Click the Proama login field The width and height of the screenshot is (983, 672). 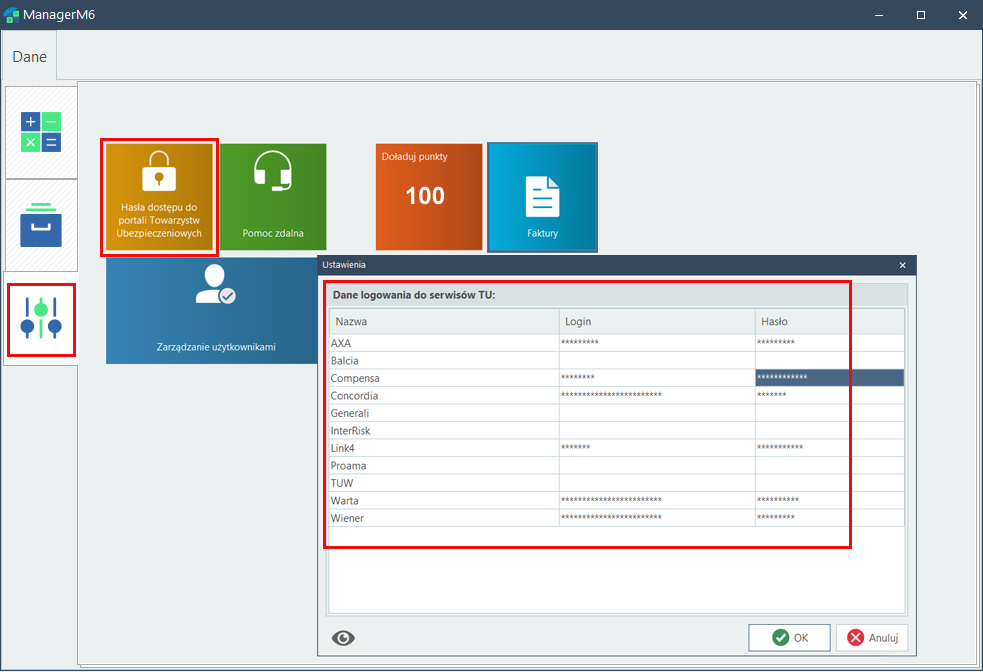pyautogui.click(x=657, y=466)
